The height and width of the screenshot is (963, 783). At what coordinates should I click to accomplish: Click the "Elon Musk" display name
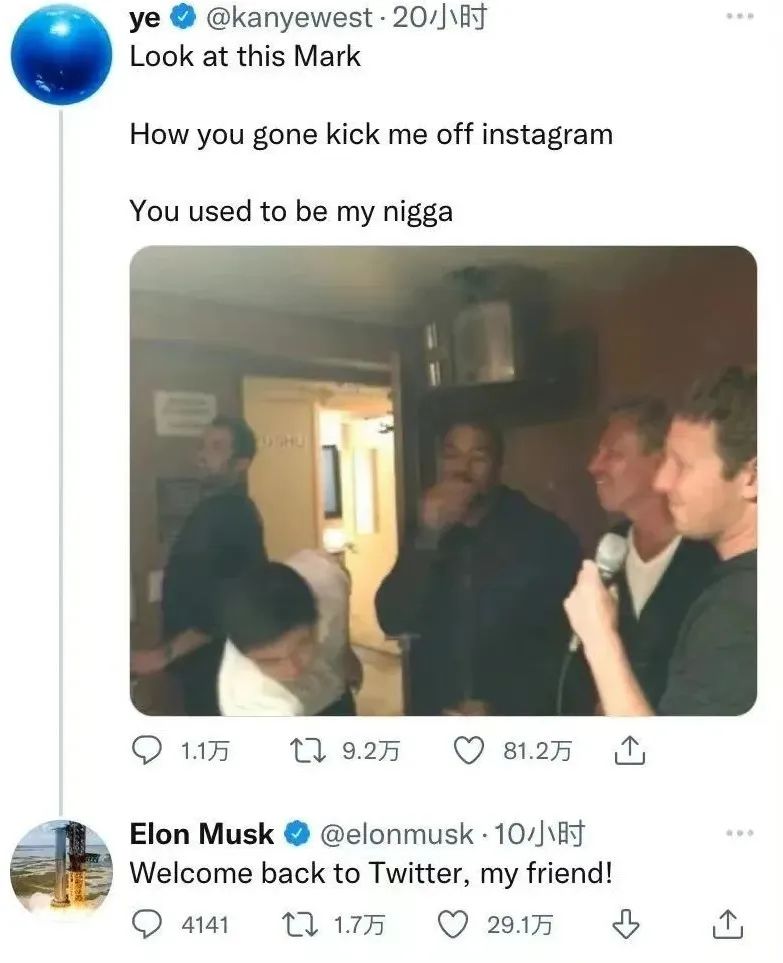click(x=201, y=833)
